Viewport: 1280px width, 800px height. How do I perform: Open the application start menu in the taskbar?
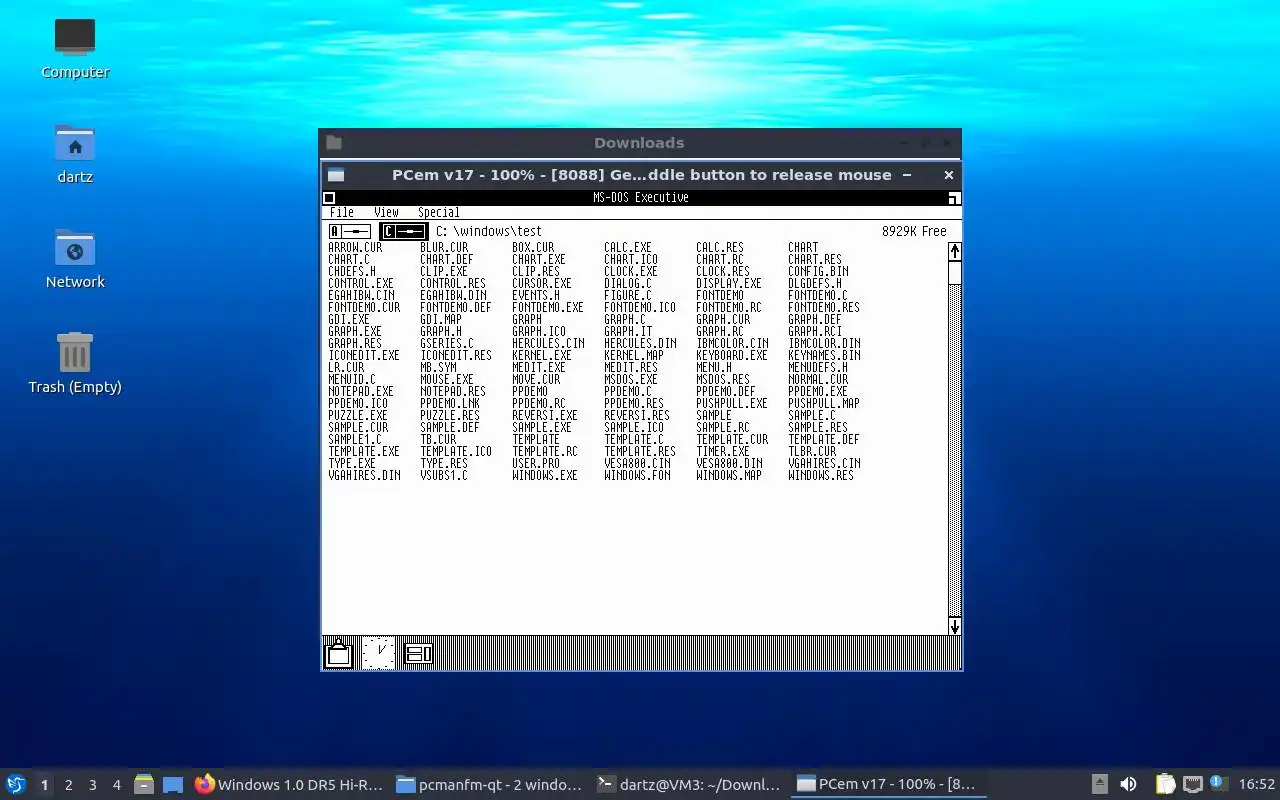click(x=16, y=784)
